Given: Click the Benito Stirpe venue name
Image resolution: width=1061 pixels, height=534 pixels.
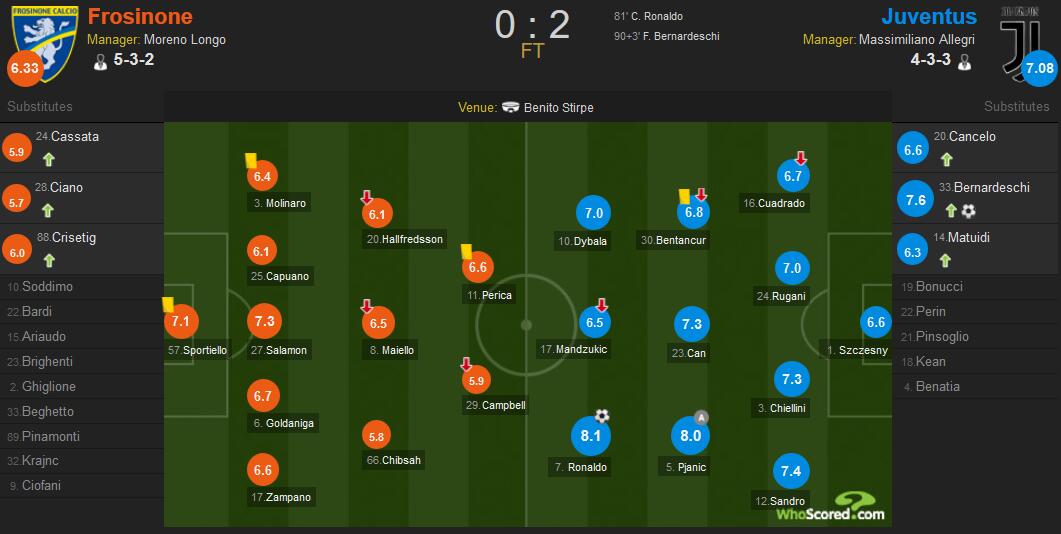Looking at the screenshot, I should coord(558,108).
